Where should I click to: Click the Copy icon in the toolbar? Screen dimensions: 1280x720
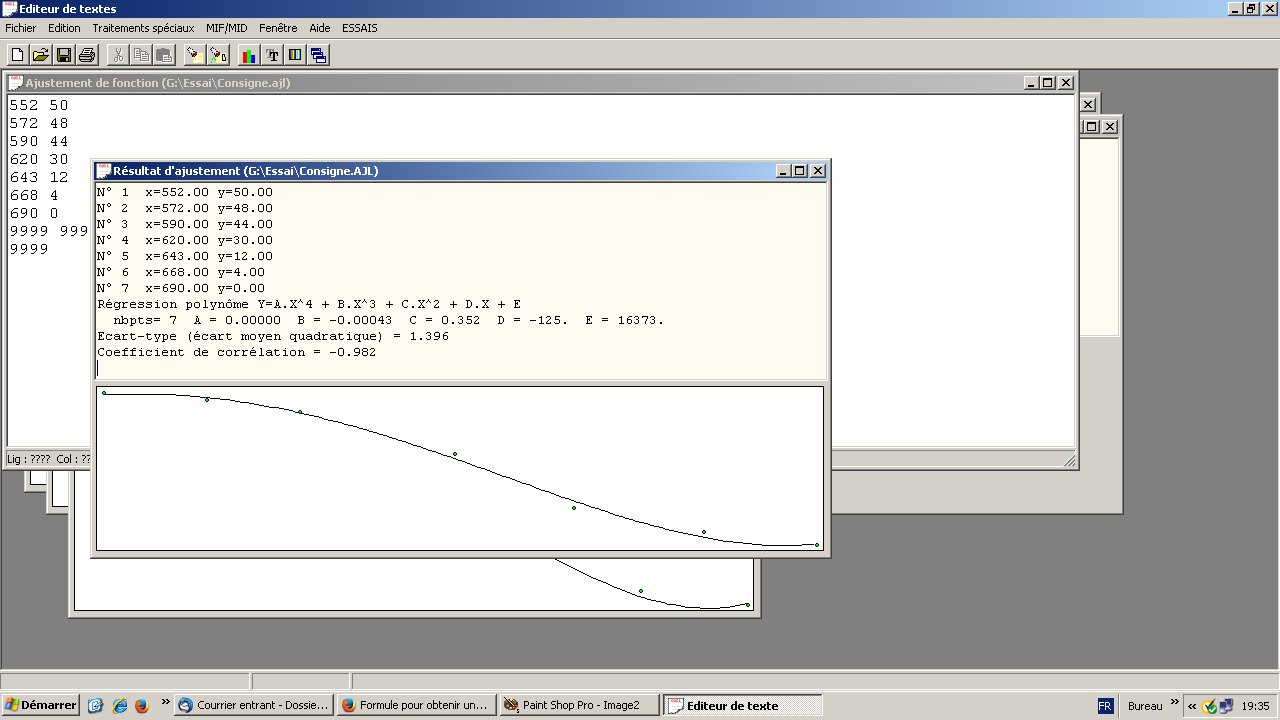141,55
